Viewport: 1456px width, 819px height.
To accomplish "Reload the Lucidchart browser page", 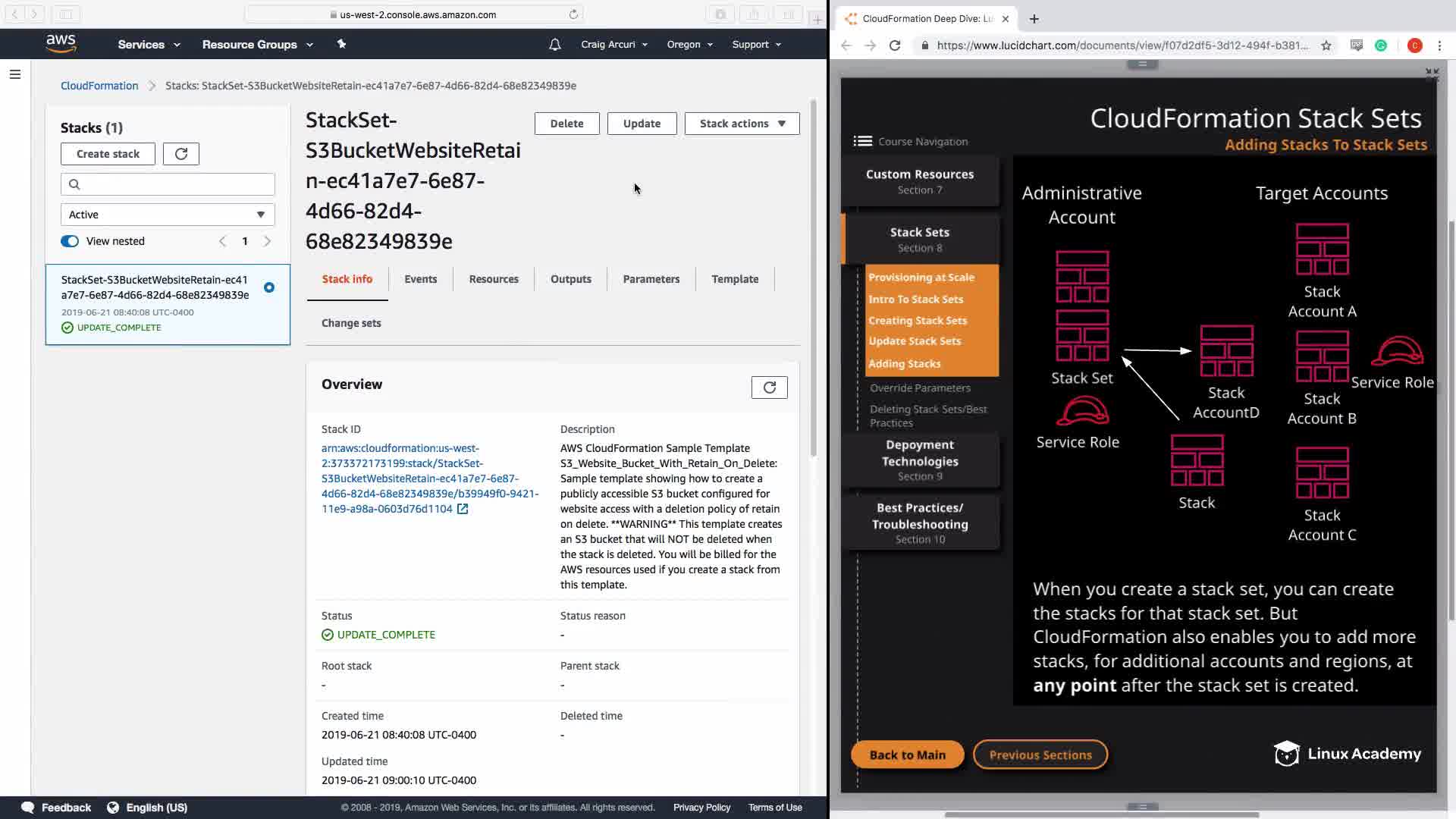I will point(895,45).
